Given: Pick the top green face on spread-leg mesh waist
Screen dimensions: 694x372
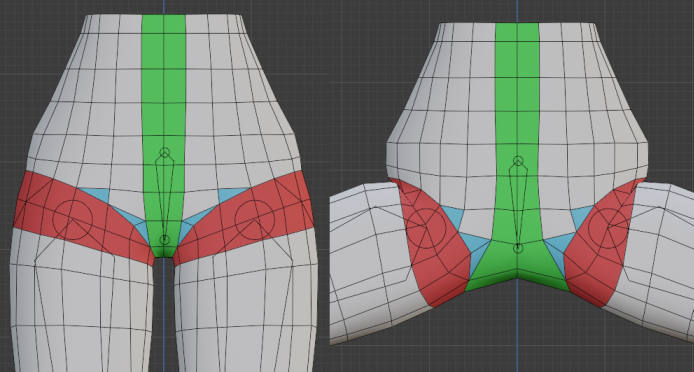Looking at the screenshot, I should [x=517, y=33].
